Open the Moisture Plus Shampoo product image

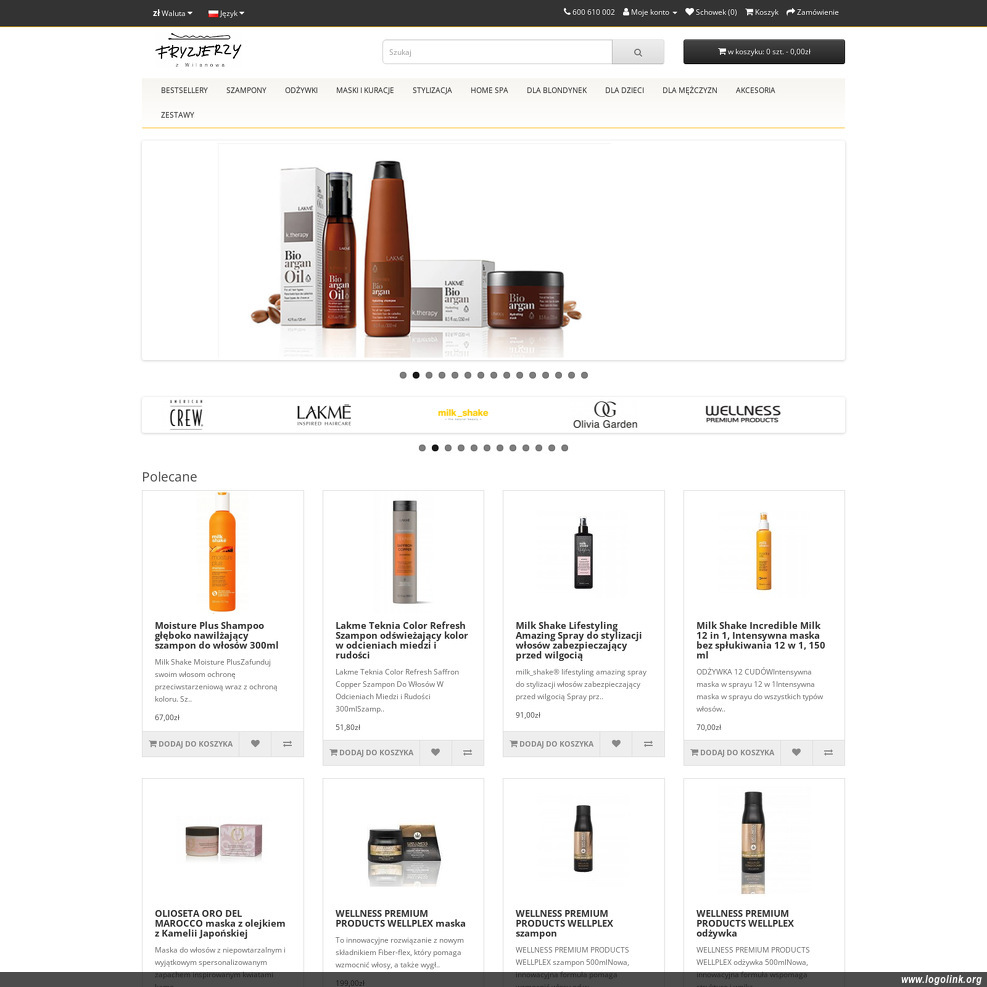coord(222,552)
